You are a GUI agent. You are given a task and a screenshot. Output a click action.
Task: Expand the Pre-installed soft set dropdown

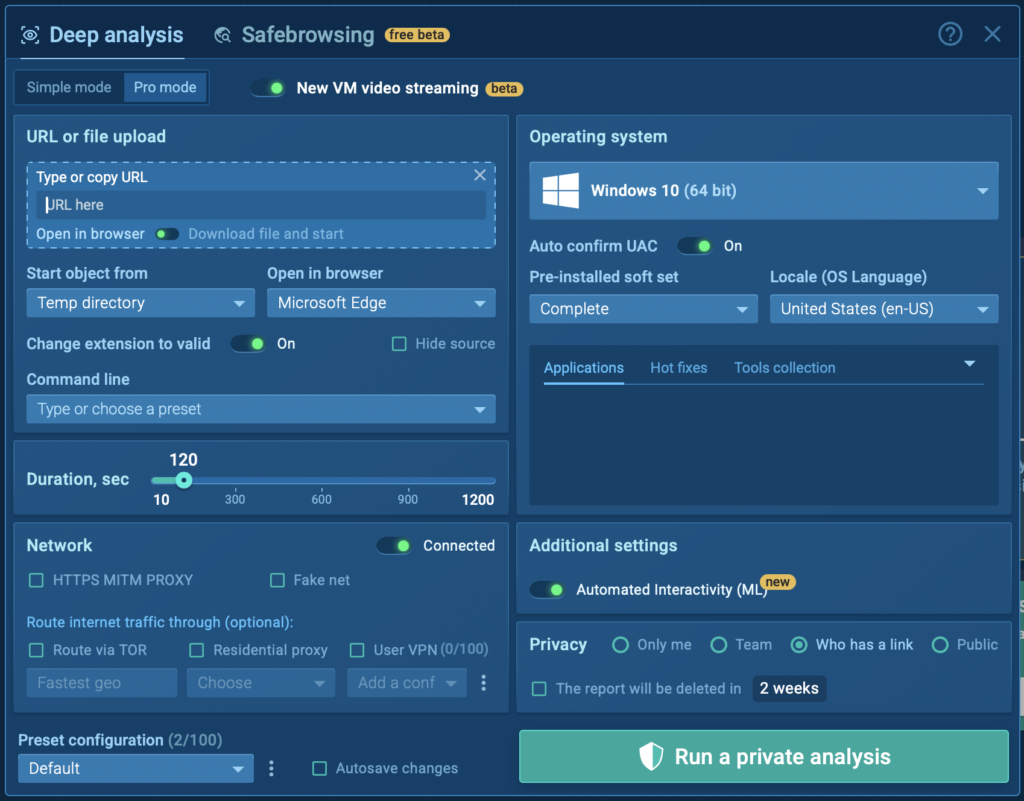(643, 309)
